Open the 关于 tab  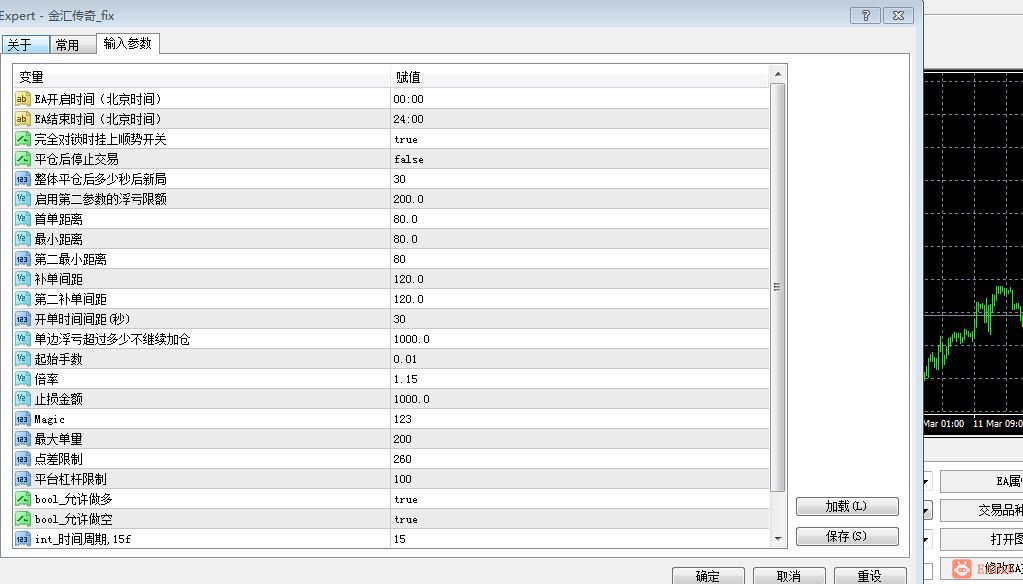tap(25, 44)
